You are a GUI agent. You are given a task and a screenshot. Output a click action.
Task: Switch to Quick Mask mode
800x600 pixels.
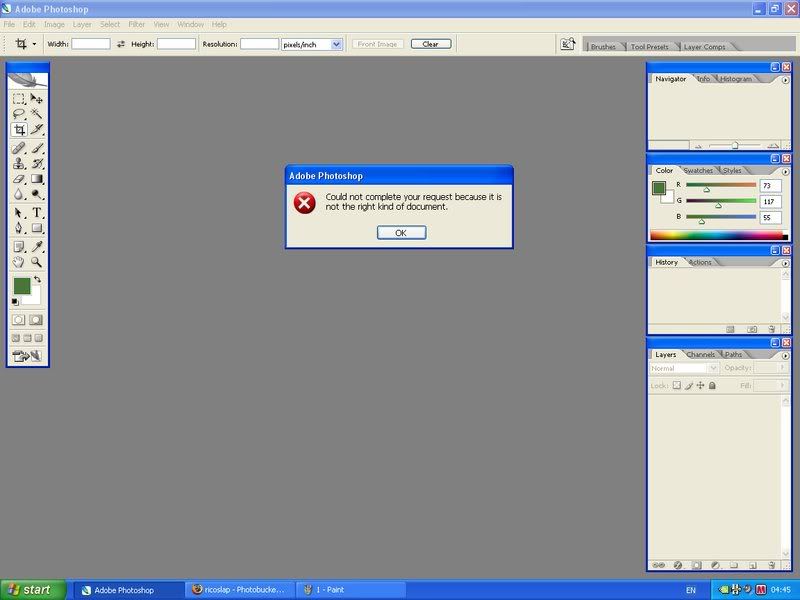point(36,320)
